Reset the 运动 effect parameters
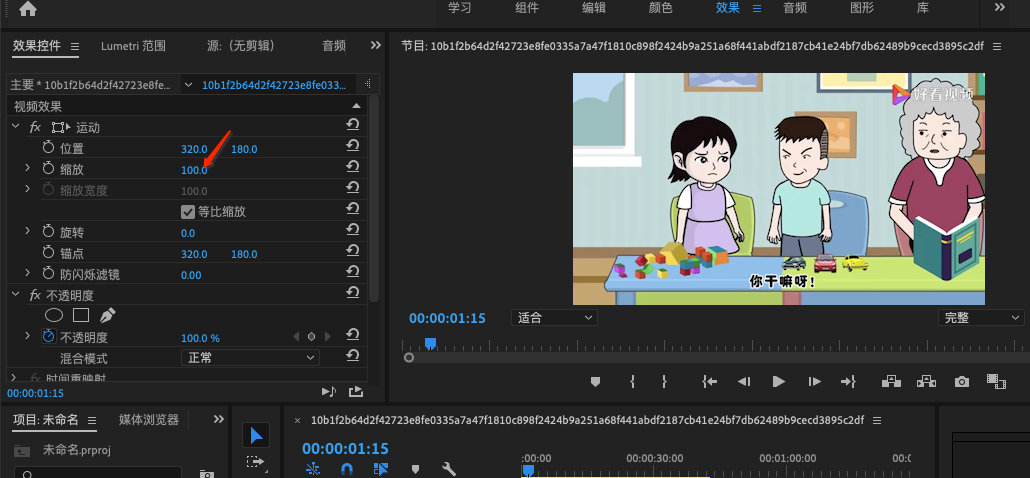Screen dimensions: 1030x478 coord(353,125)
